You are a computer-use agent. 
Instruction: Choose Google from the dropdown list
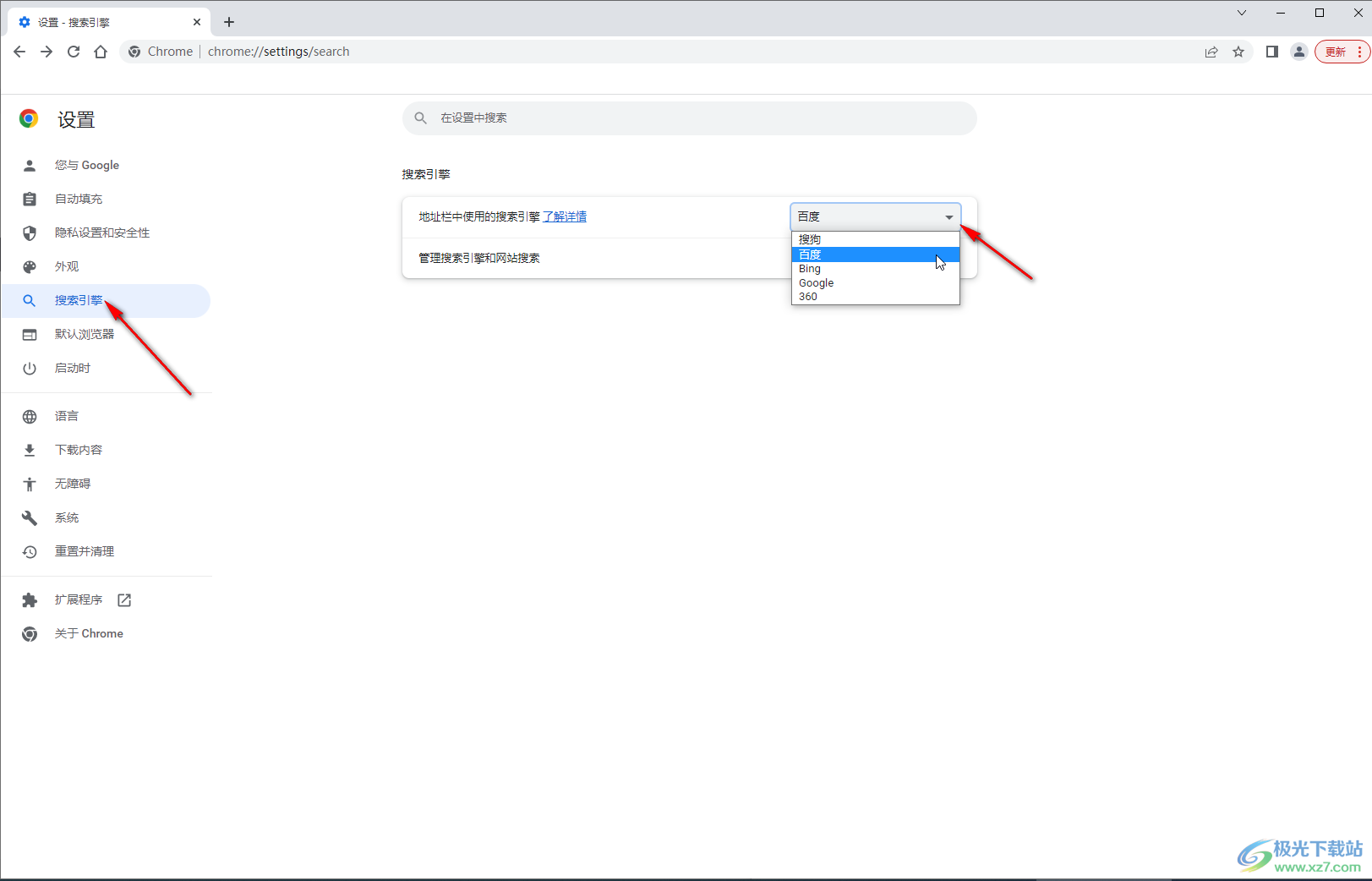(876, 283)
